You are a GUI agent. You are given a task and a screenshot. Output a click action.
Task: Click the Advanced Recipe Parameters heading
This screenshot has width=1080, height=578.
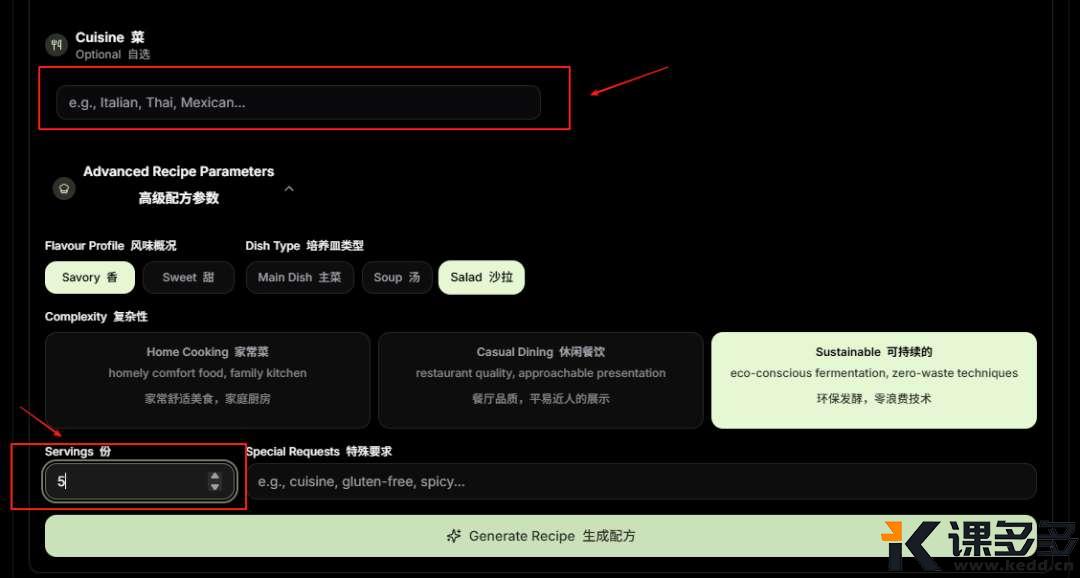pos(178,185)
